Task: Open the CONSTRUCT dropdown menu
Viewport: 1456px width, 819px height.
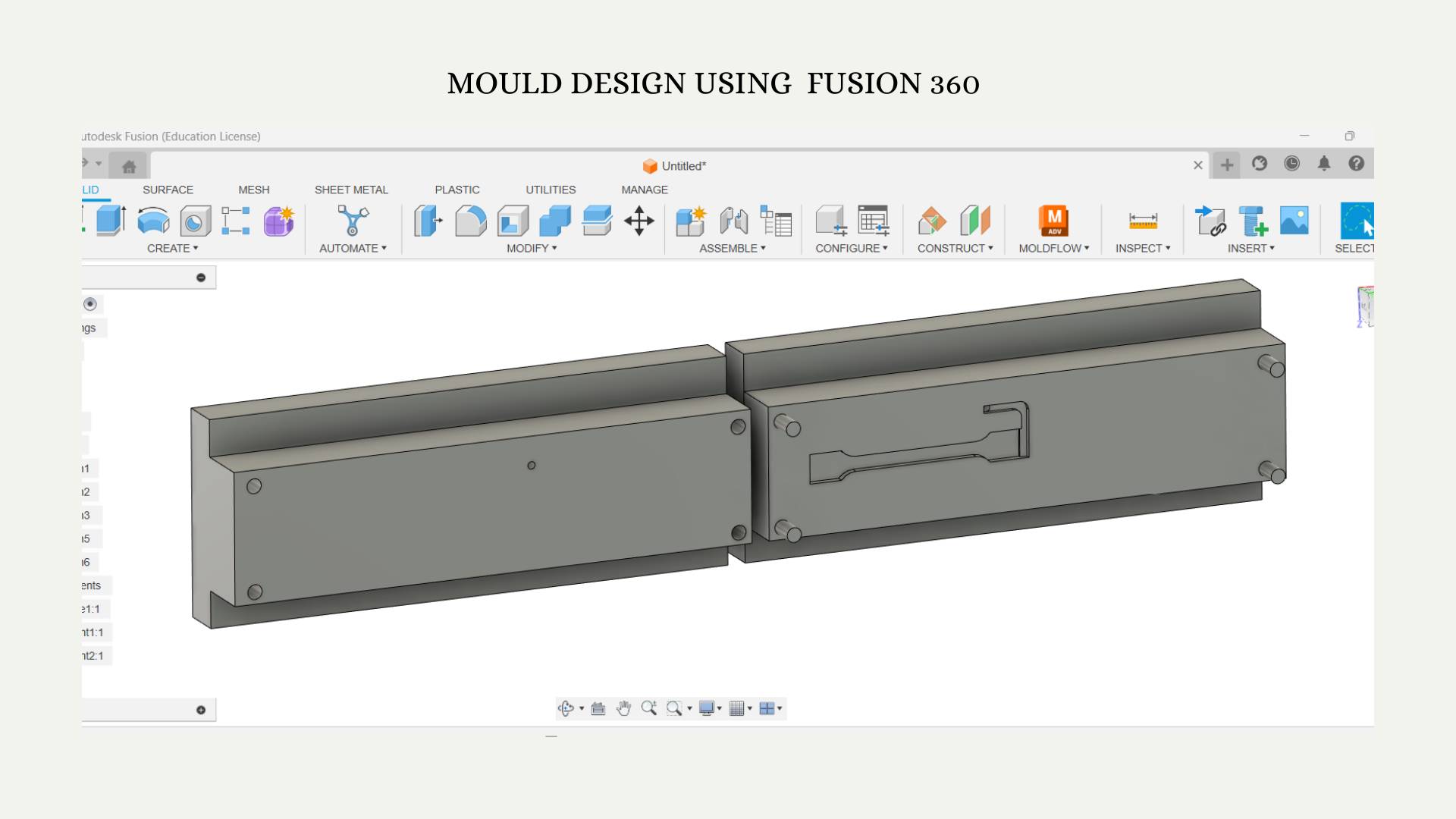Action: click(955, 248)
